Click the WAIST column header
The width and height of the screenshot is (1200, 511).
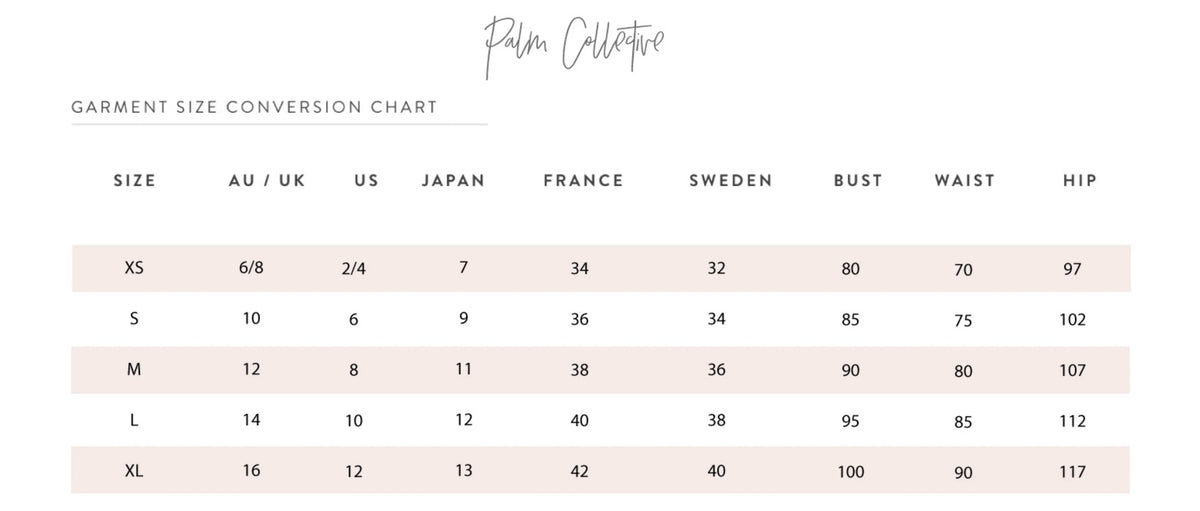pyautogui.click(x=964, y=181)
